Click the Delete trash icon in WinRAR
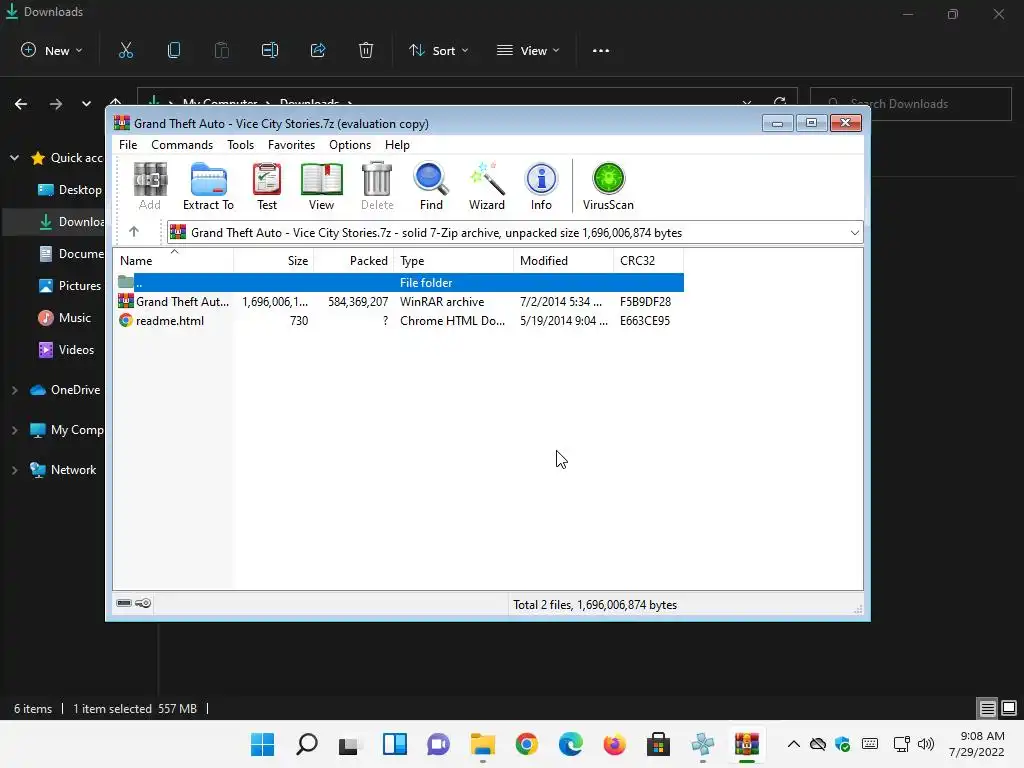This screenshot has width=1024, height=768. (377, 186)
